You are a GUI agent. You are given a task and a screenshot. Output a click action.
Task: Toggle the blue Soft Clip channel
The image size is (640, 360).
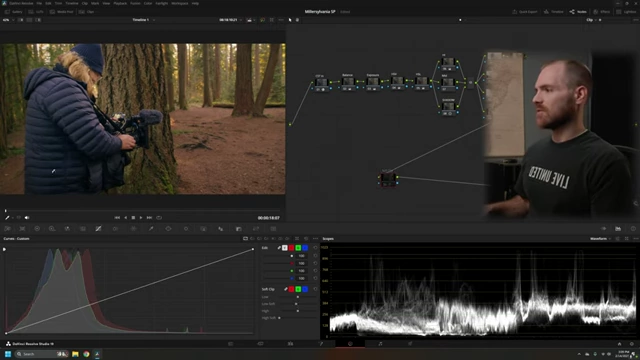click(x=305, y=289)
